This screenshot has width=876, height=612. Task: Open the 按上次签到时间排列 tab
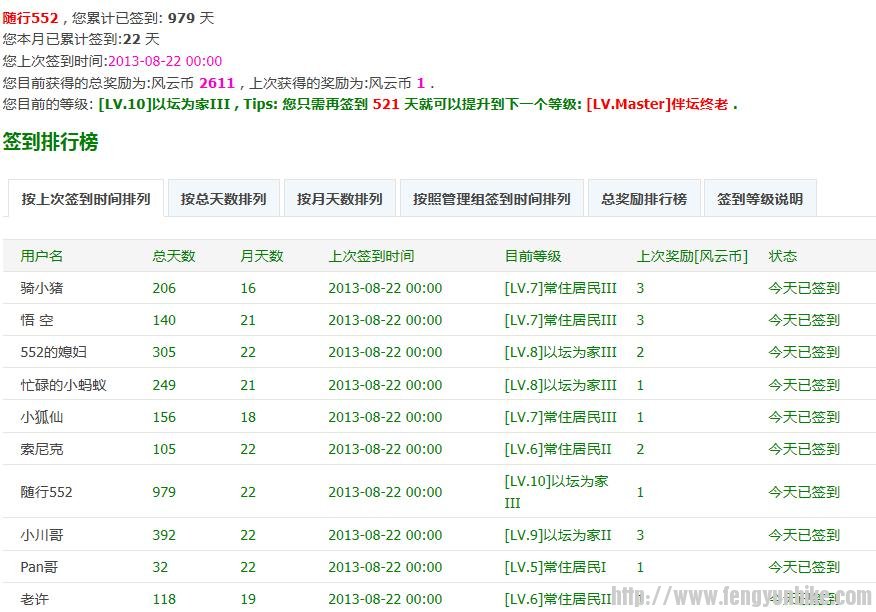(86, 199)
